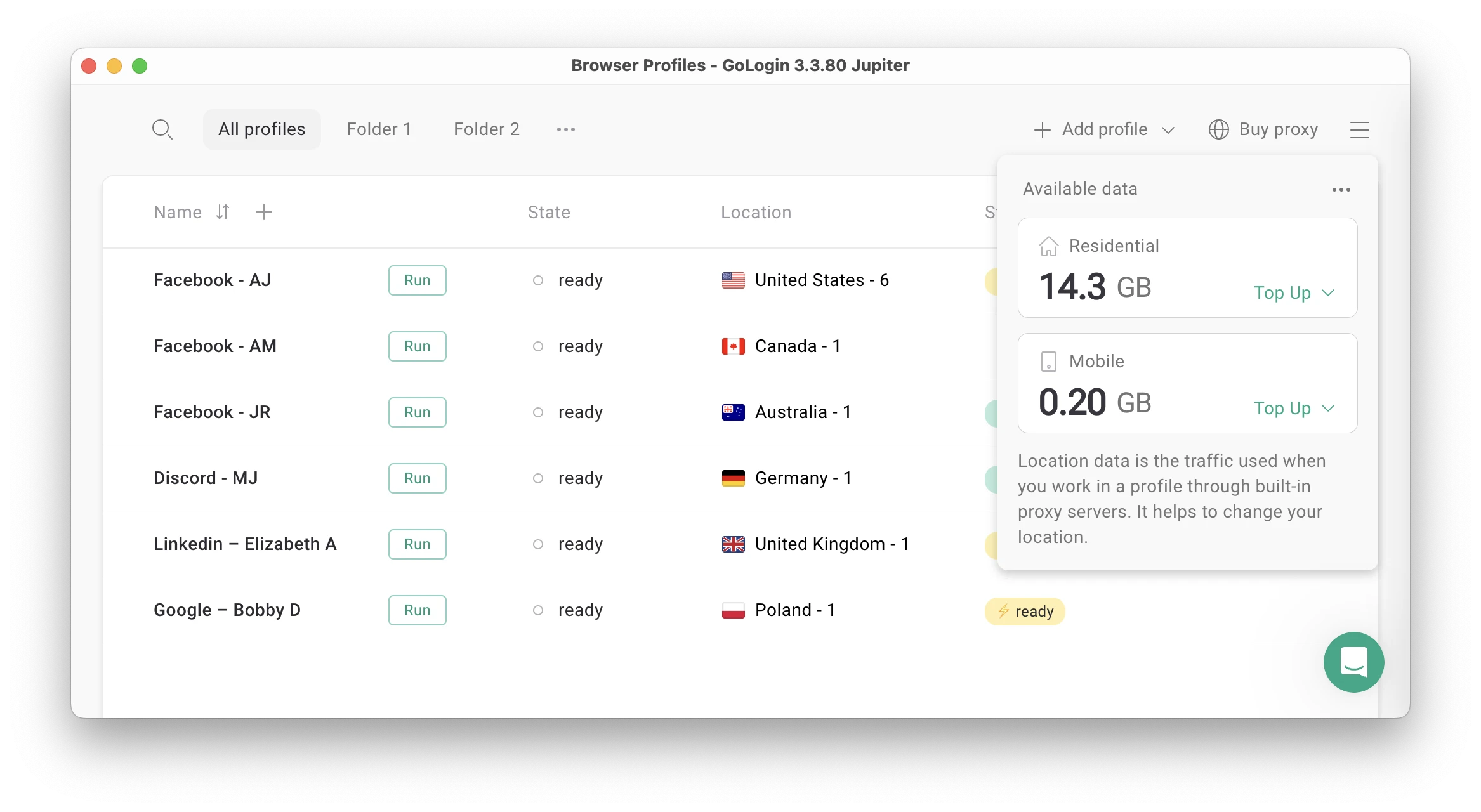Select the Facebook - JR profile name

point(212,412)
